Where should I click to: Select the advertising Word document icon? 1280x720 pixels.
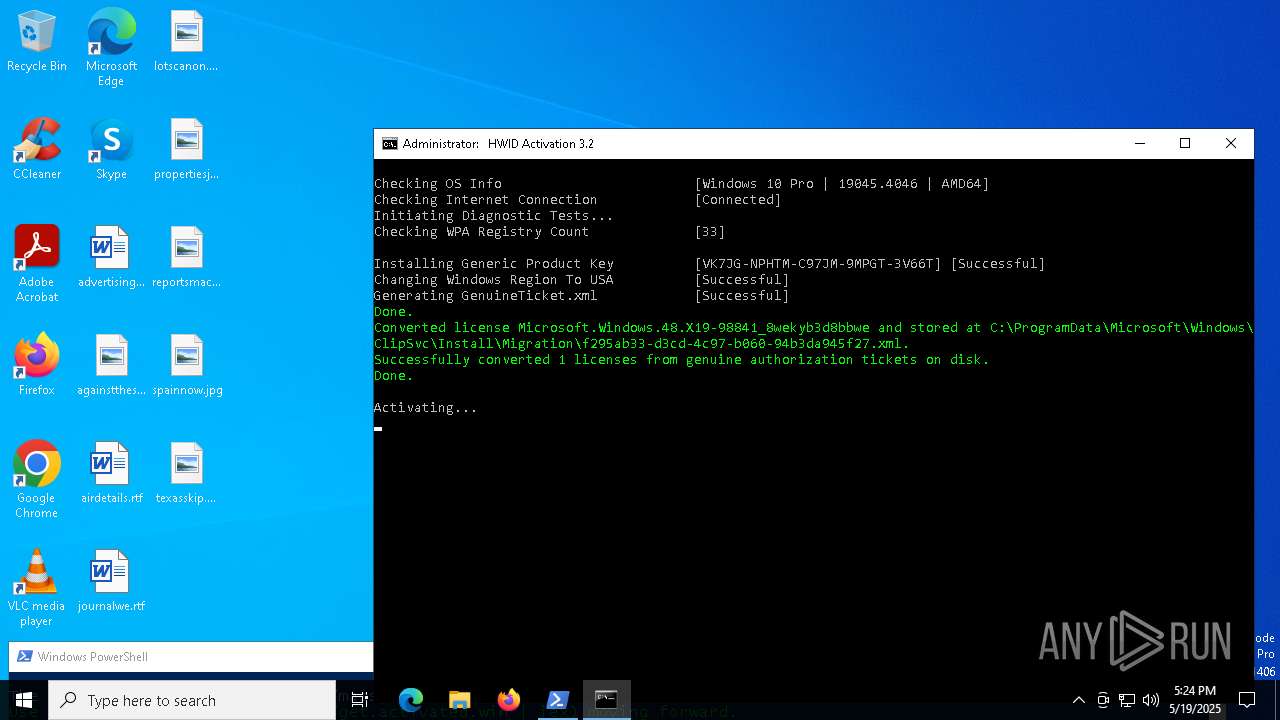pos(111,258)
